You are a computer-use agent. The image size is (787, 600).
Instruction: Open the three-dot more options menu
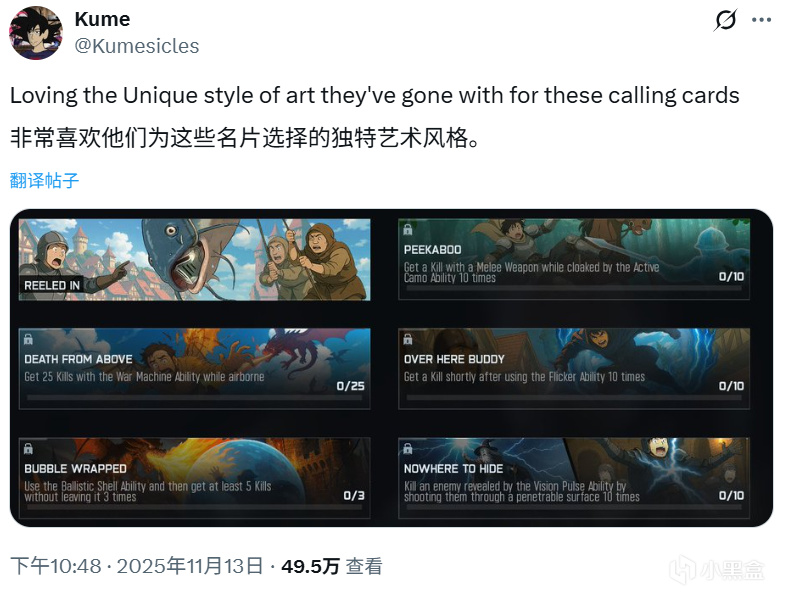click(x=761, y=20)
